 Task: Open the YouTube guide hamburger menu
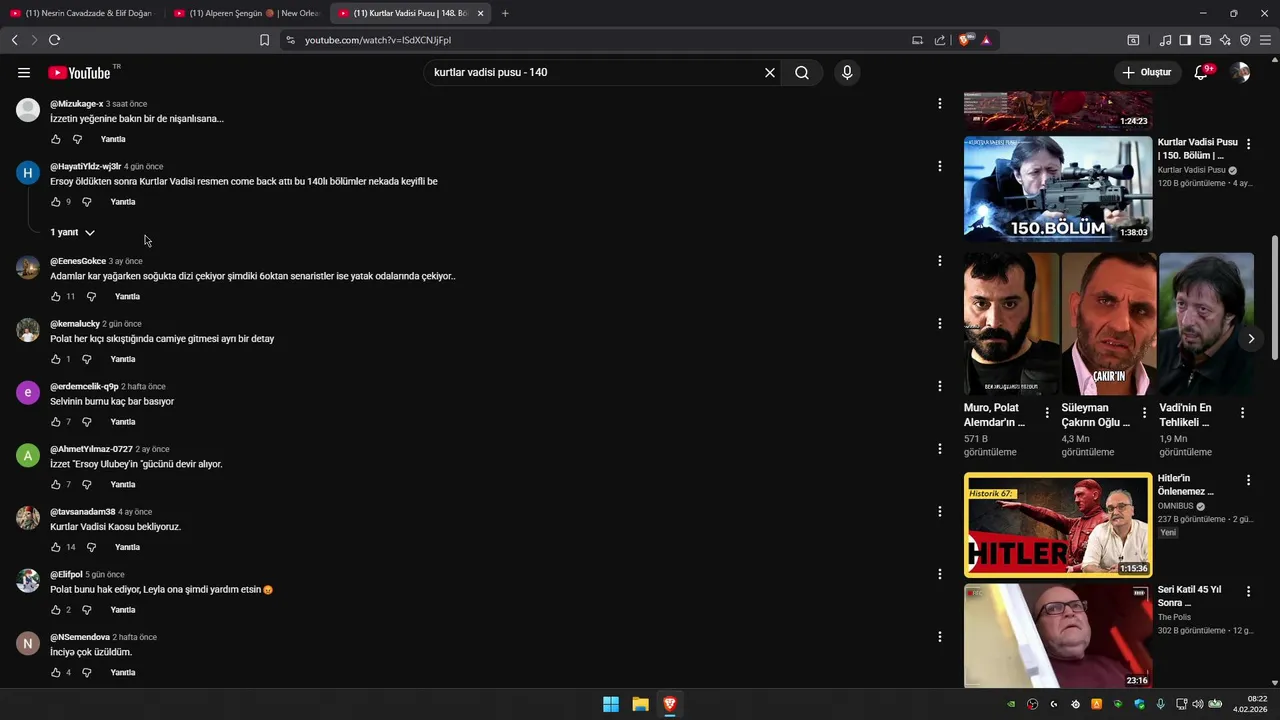coord(24,72)
